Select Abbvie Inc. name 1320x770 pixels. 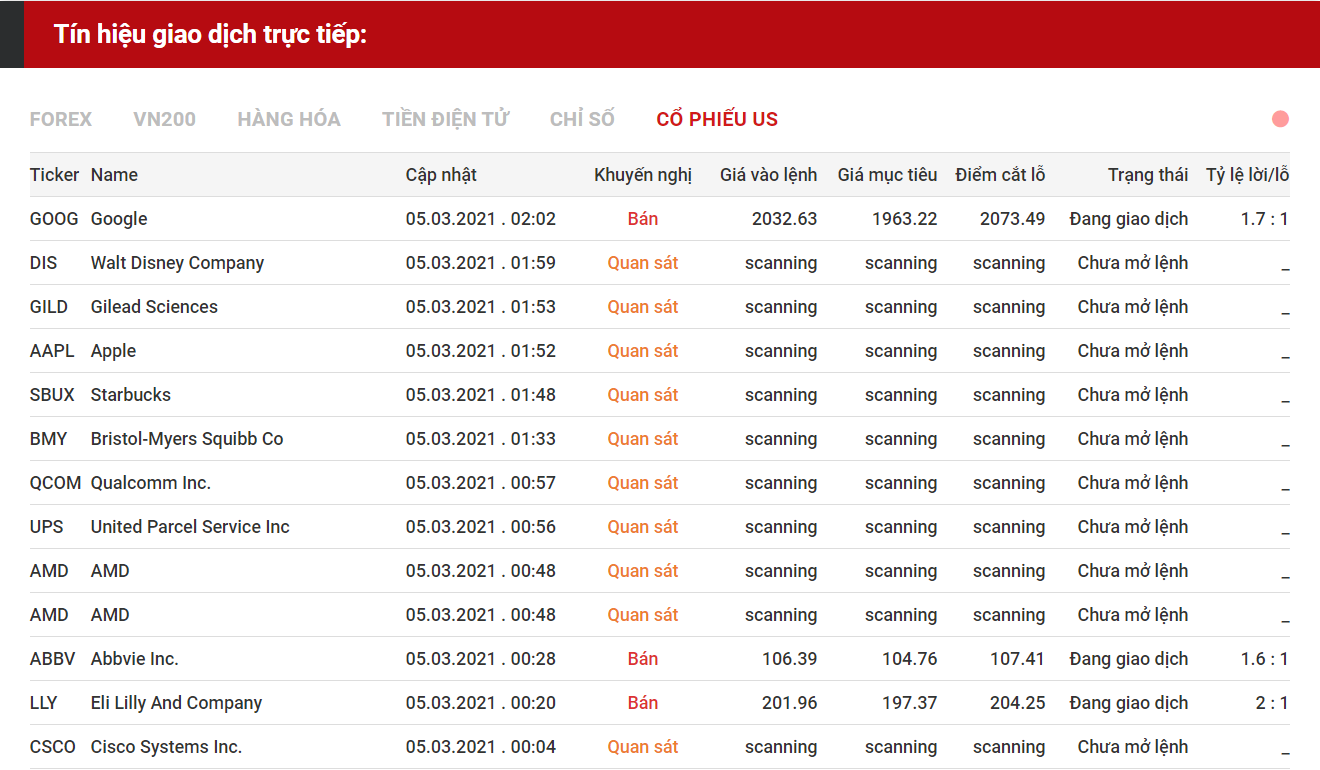(x=135, y=659)
